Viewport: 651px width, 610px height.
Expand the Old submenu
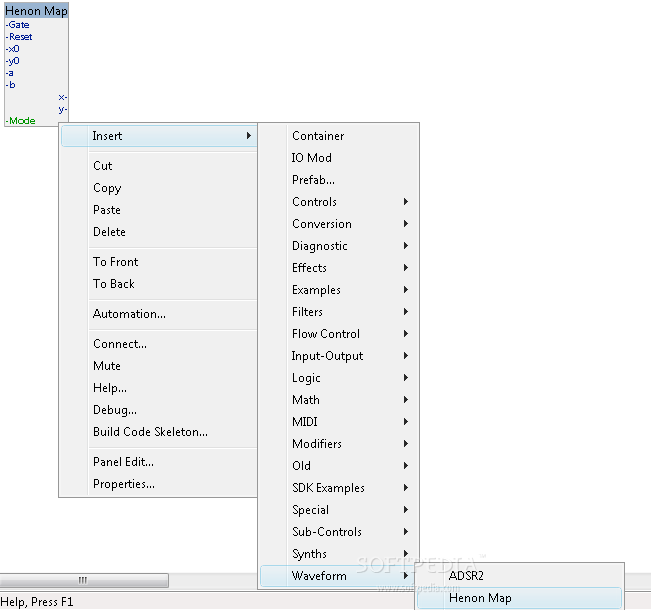tap(338, 466)
